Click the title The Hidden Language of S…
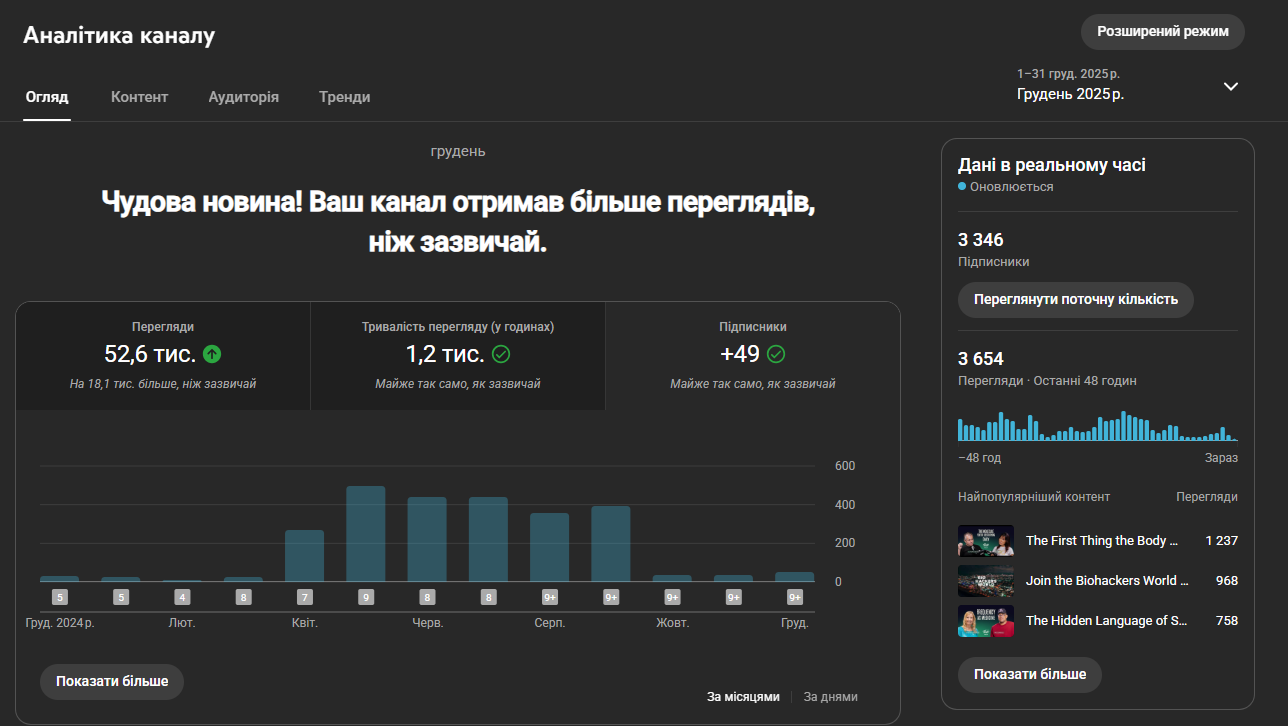The height and width of the screenshot is (726, 1288). [x=1106, y=621]
